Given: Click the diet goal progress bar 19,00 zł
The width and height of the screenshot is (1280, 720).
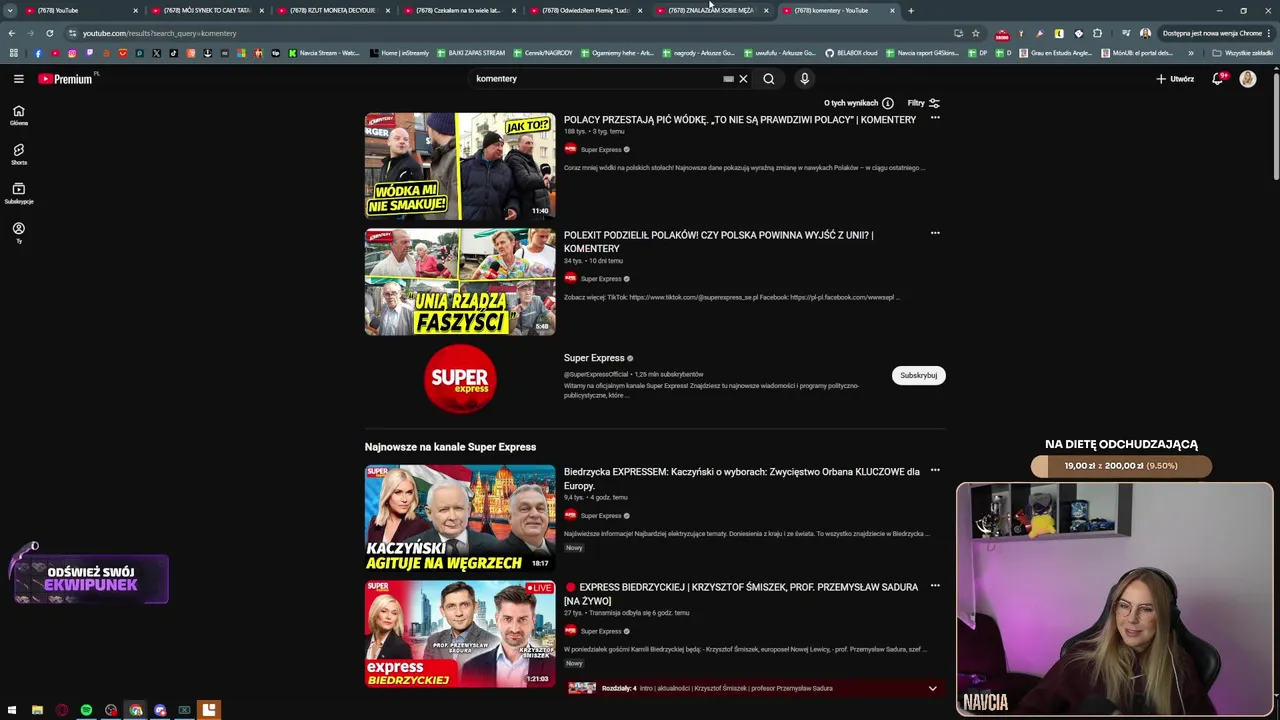Looking at the screenshot, I should tap(1121, 466).
